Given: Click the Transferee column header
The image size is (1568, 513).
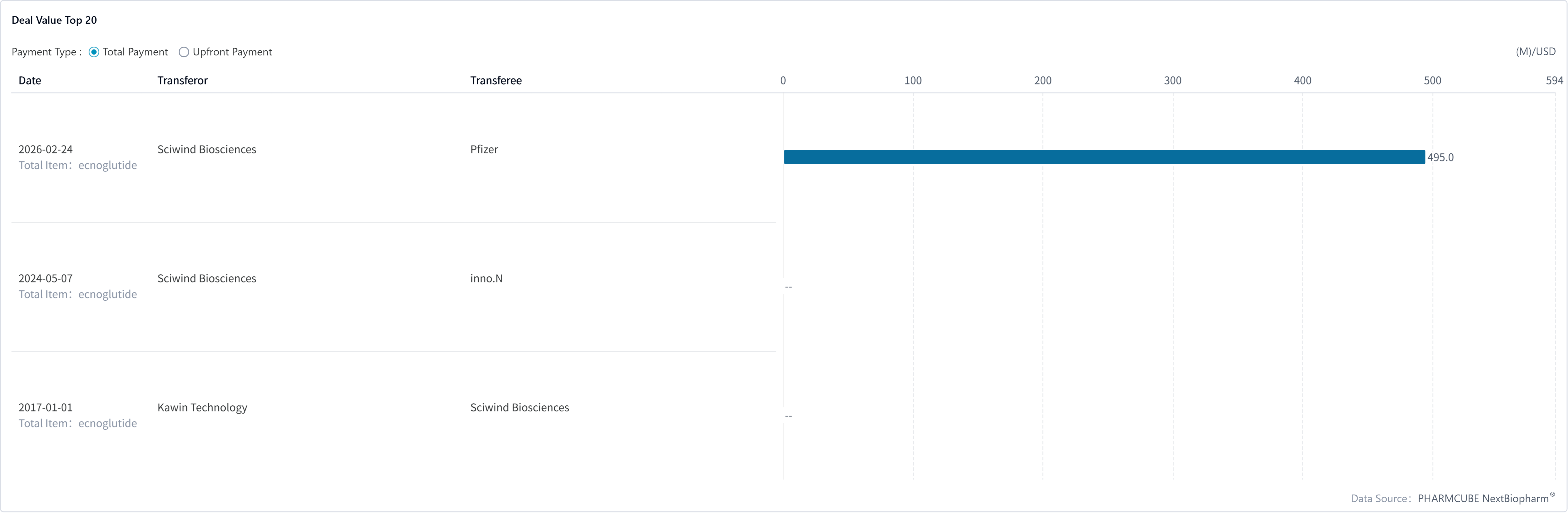Looking at the screenshot, I should (495, 80).
